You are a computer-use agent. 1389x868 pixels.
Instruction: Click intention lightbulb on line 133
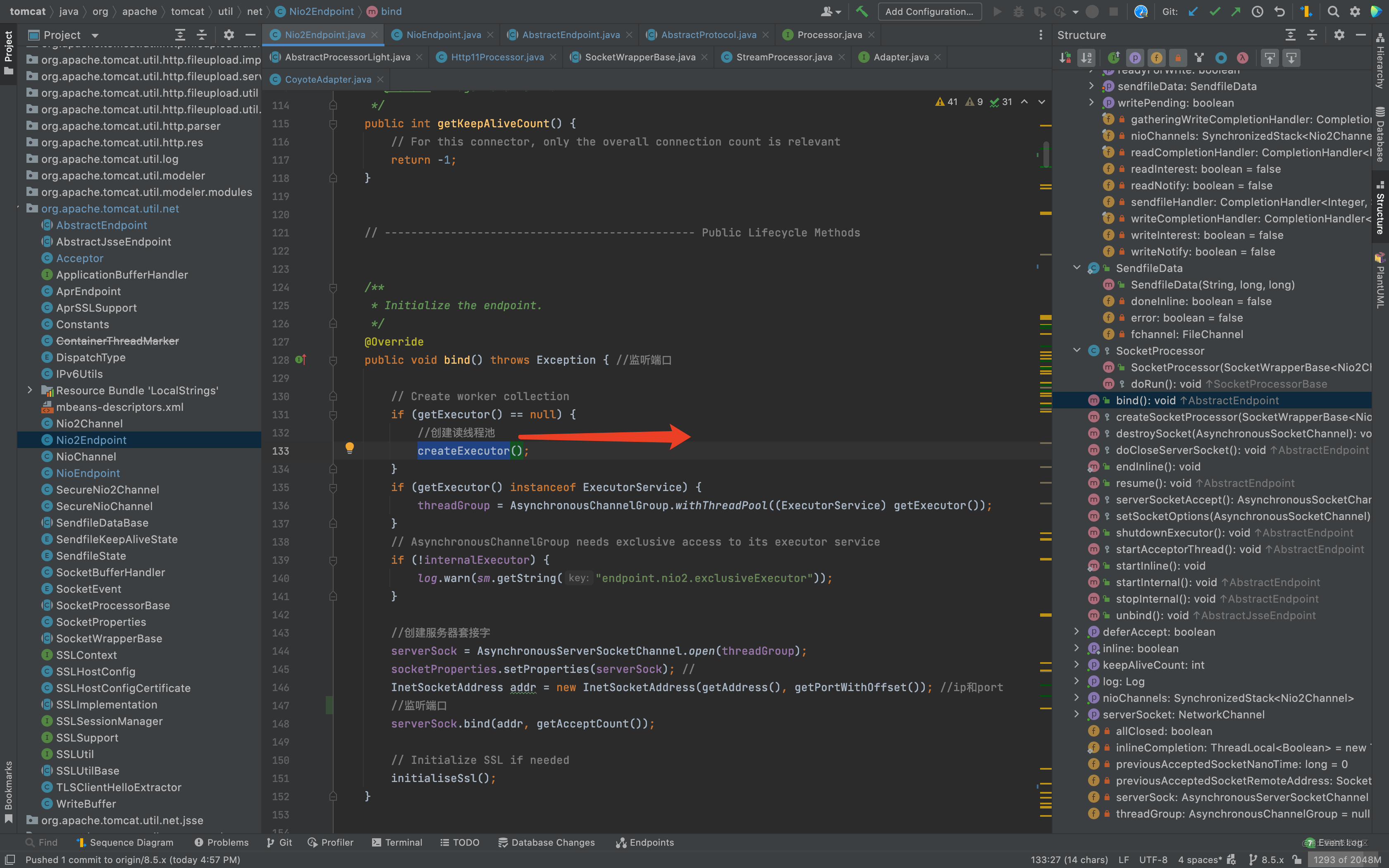[350, 448]
